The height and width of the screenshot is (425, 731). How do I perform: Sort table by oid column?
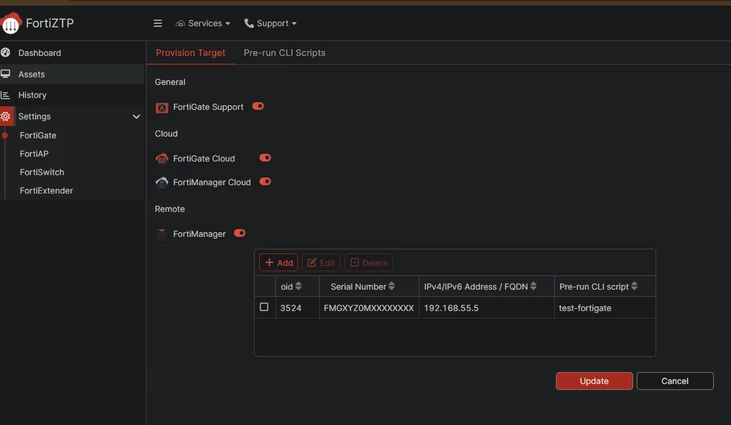coord(298,286)
